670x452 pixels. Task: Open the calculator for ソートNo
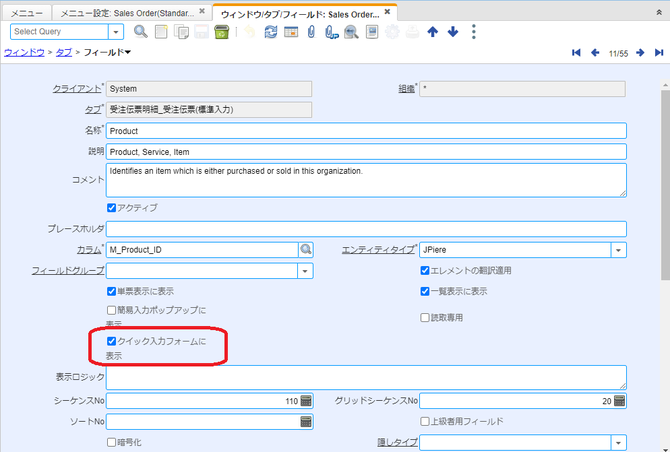(x=306, y=422)
